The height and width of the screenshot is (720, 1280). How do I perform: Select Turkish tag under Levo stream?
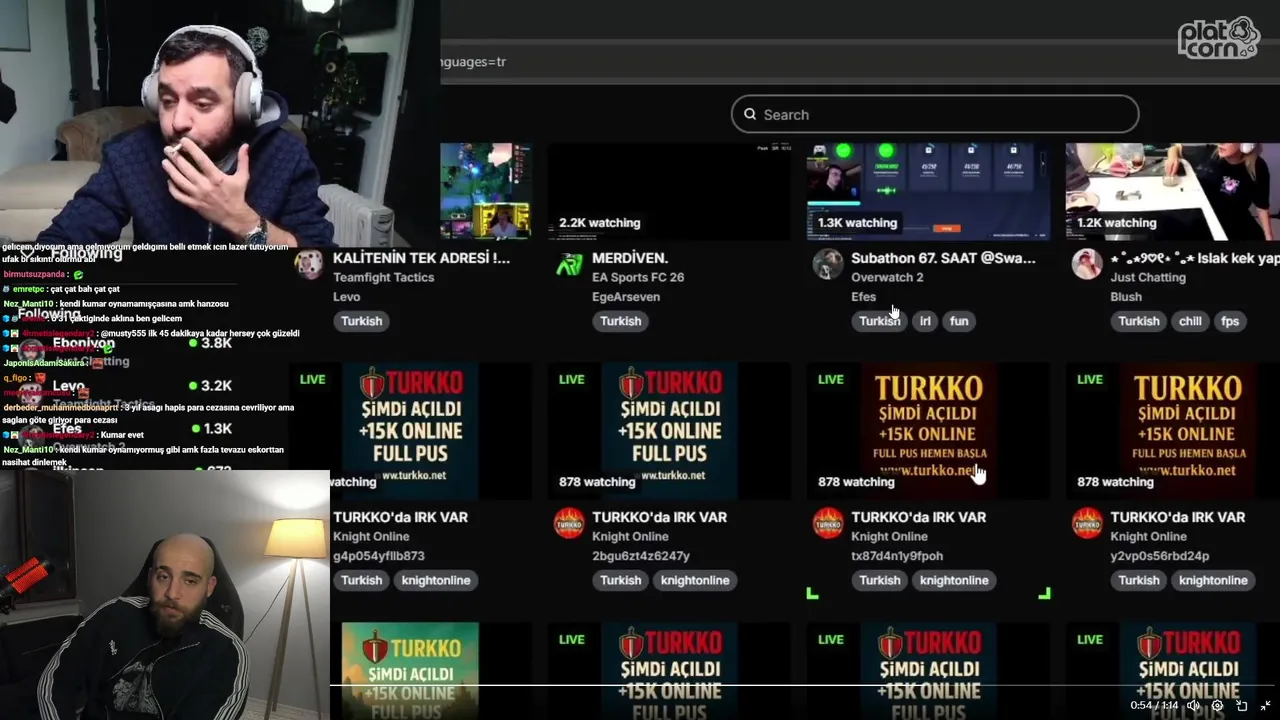[361, 321]
